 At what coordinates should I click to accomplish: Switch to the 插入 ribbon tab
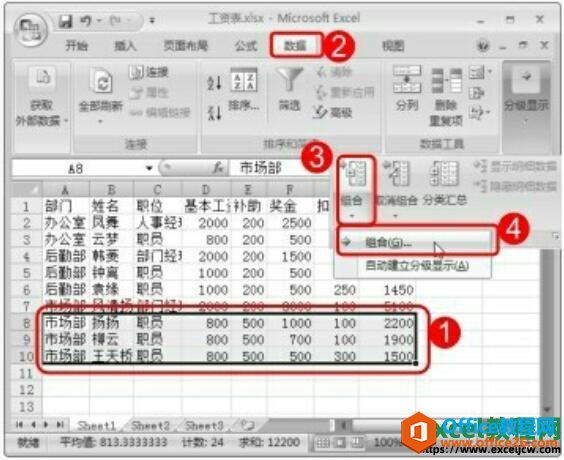tap(125, 46)
